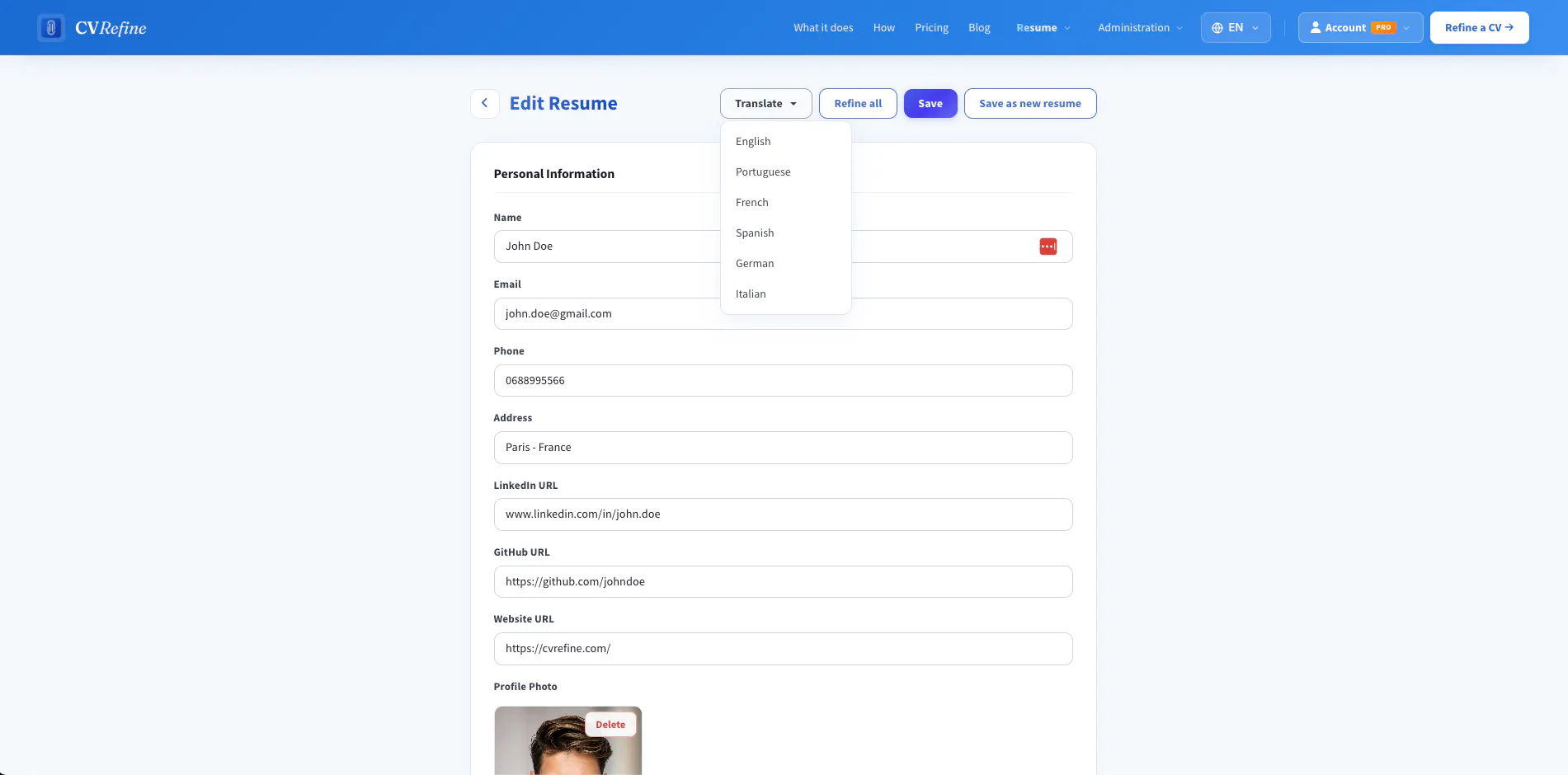Image resolution: width=1568 pixels, height=775 pixels.
Task: Click the CVRefine paperclip logo icon
Action: (51, 28)
